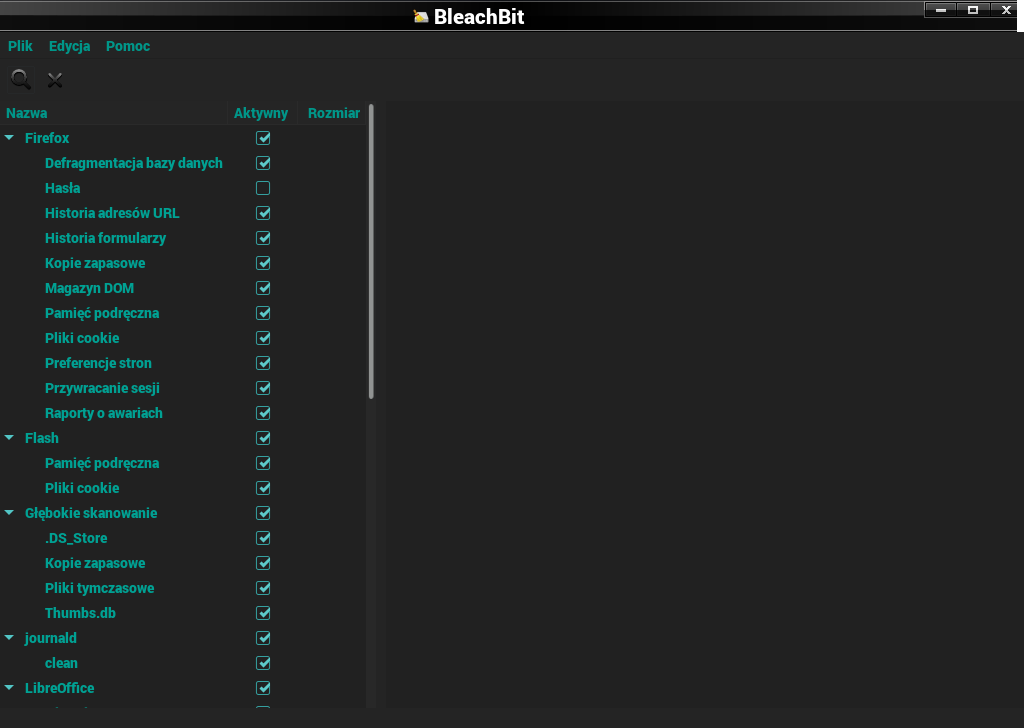The width and height of the screenshot is (1024, 728).
Task: Select the clean row under journald
Action: click(x=183, y=663)
